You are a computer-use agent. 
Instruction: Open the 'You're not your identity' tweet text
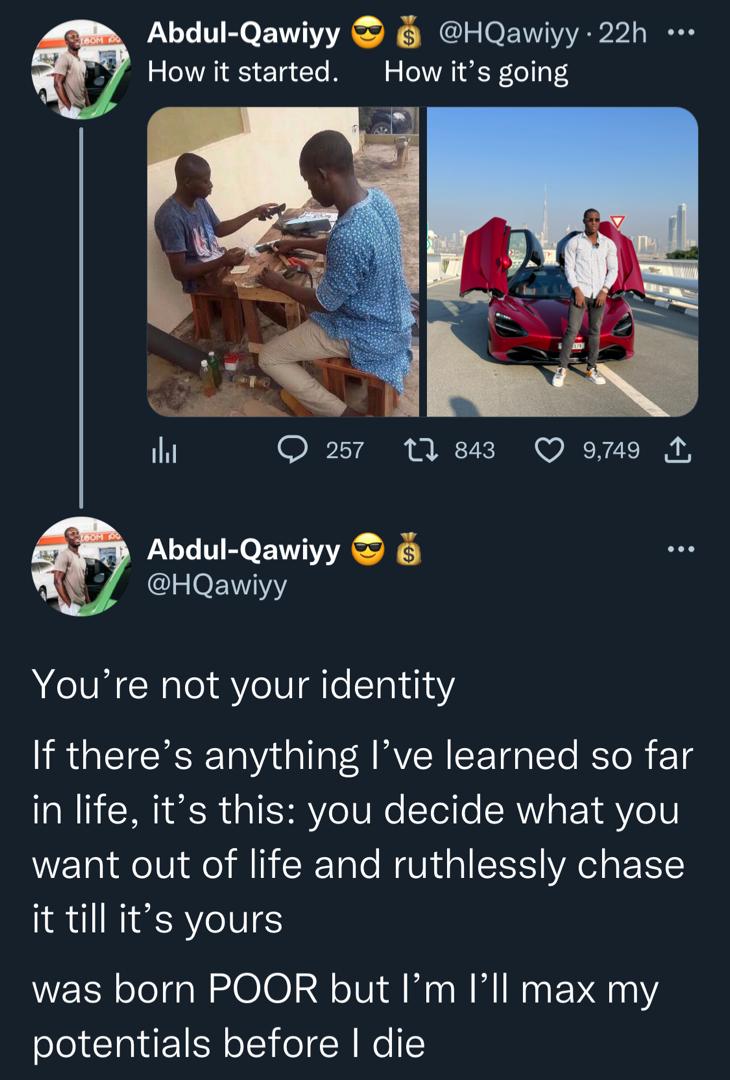pos(244,685)
